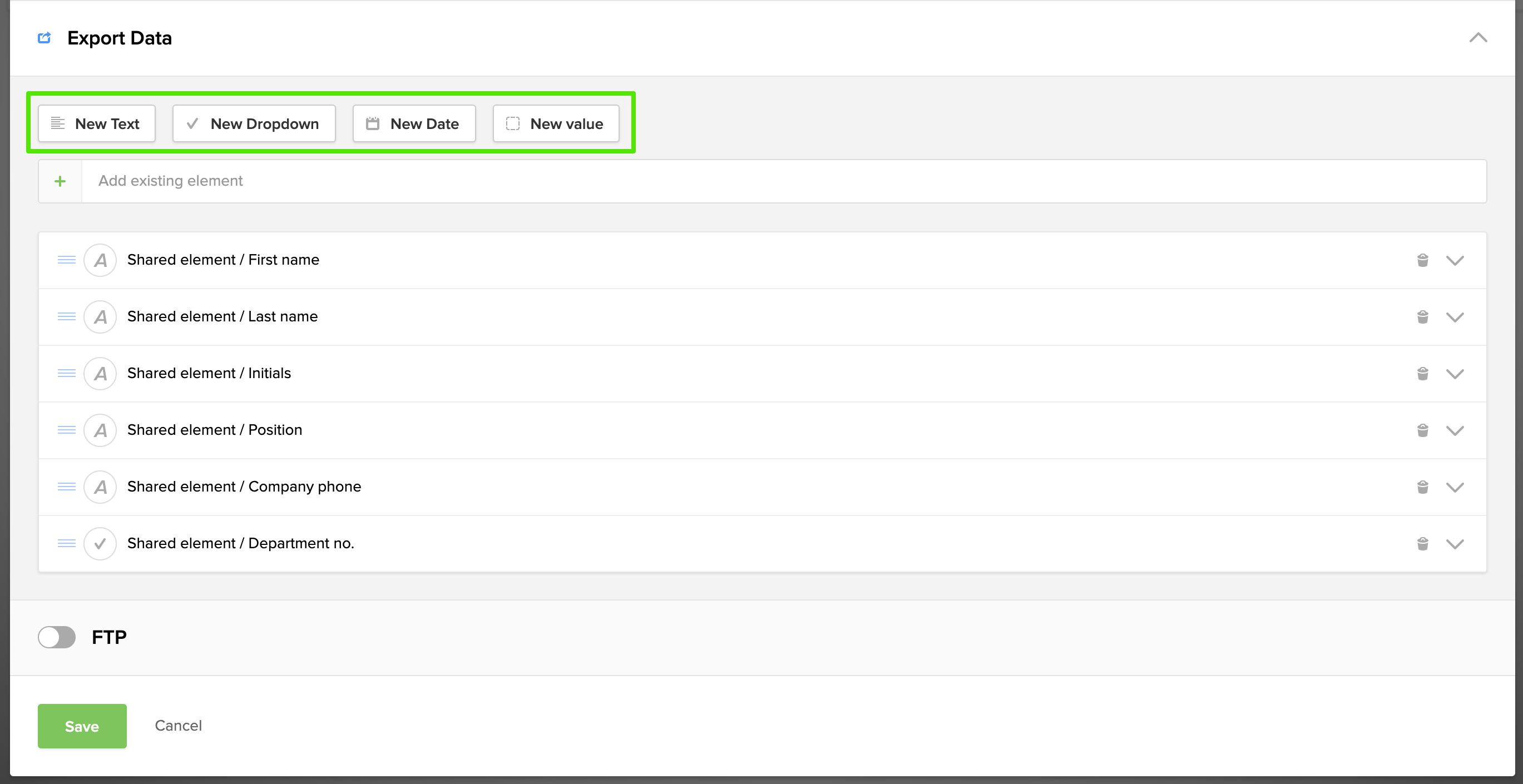Click the drag handle of Department no. element
The width and height of the screenshot is (1523, 784).
(x=66, y=544)
